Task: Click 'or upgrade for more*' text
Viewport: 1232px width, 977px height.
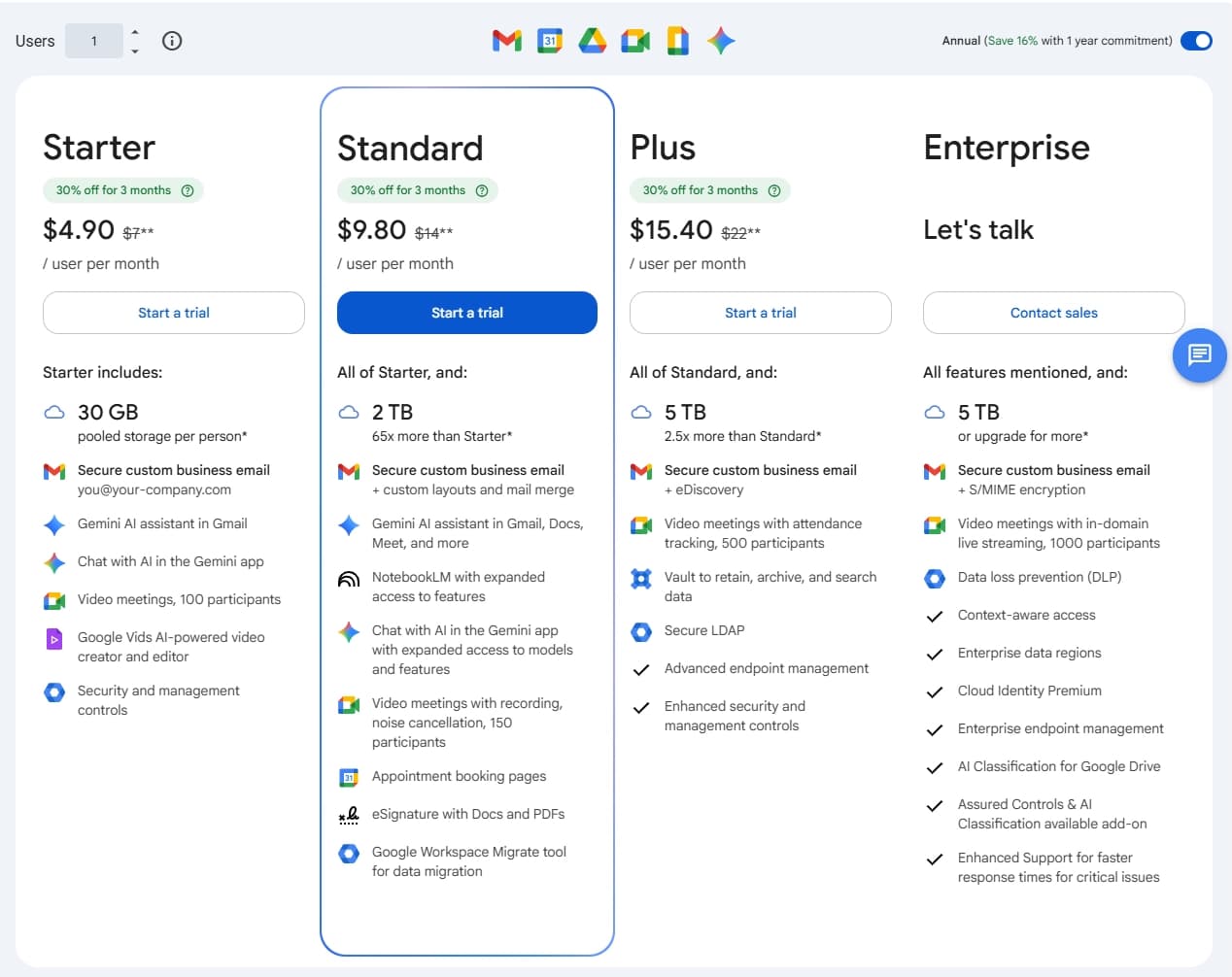Action: (1023, 437)
